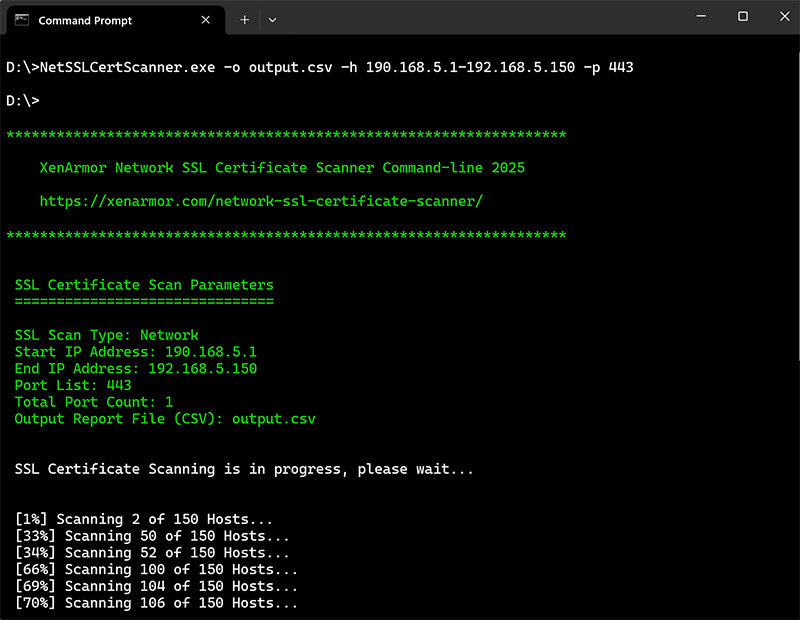This screenshot has width=800, height=620.
Task: Select the Command Prompt tab
Action: [115, 20]
